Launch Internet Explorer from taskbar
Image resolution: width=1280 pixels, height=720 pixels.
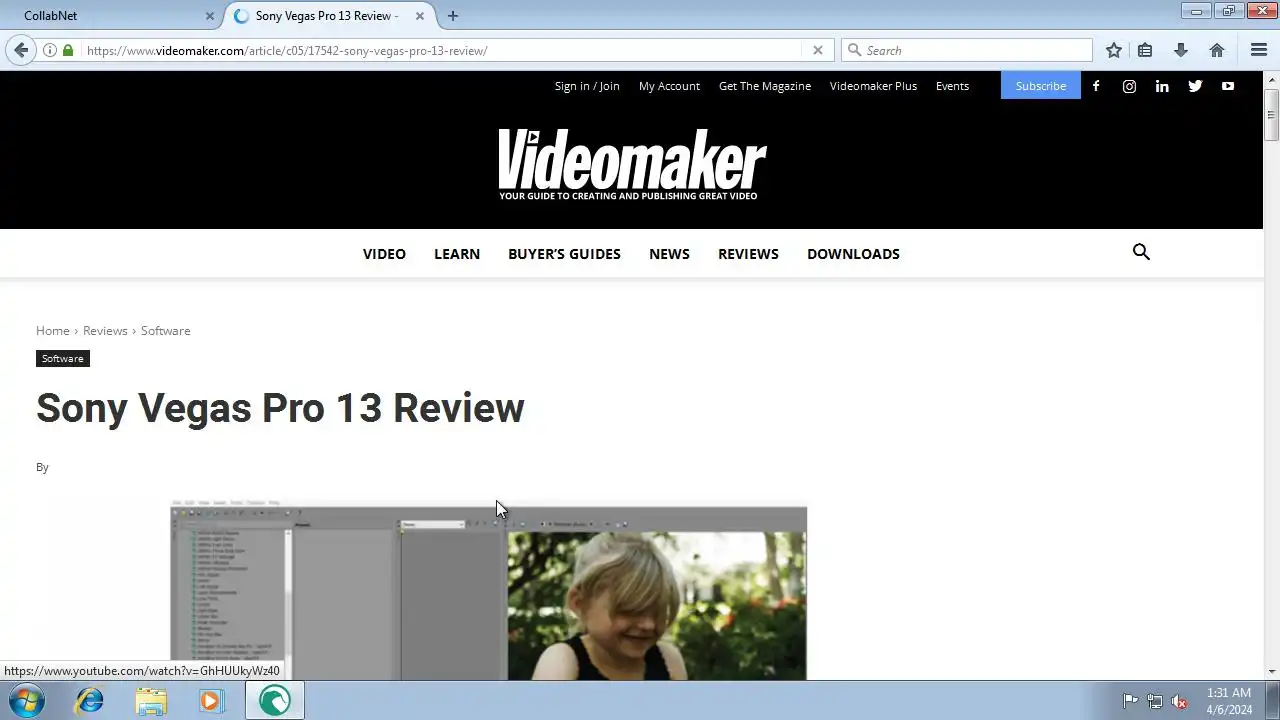tap(90, 701)
